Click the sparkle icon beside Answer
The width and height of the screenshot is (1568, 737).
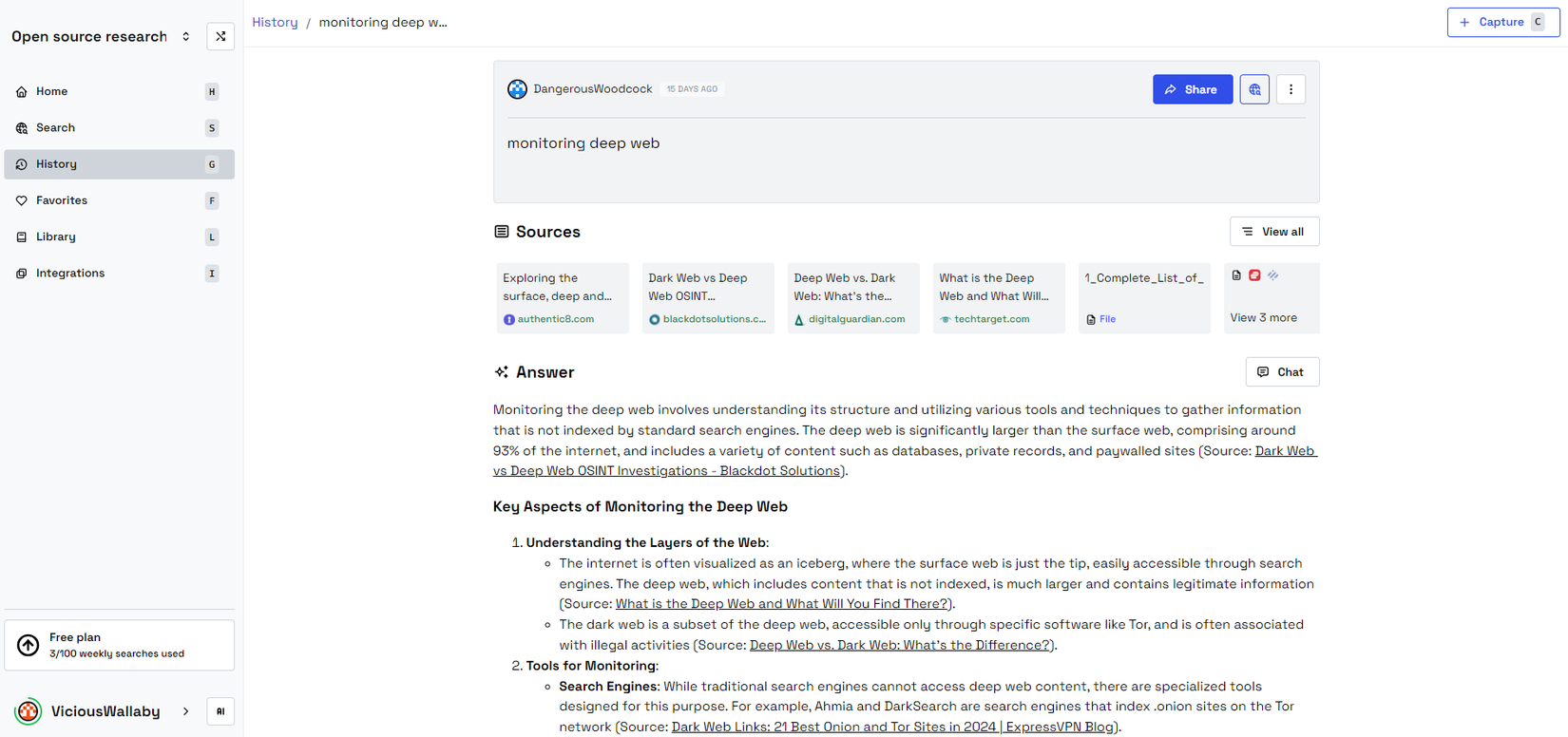coord(502,372)
